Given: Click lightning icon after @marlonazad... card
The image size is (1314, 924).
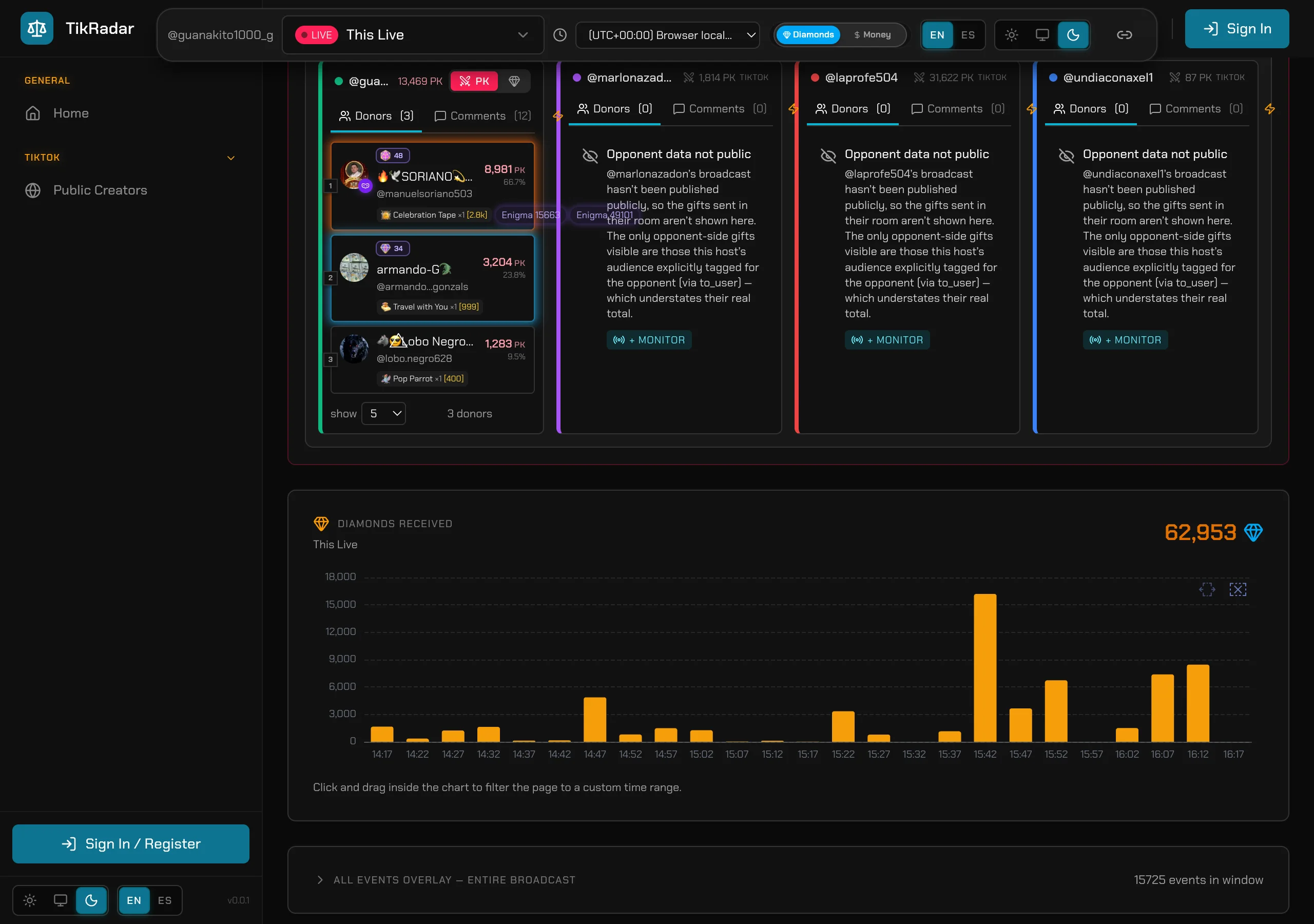Looking at the screenshot, I should click(x=793, y=109).
